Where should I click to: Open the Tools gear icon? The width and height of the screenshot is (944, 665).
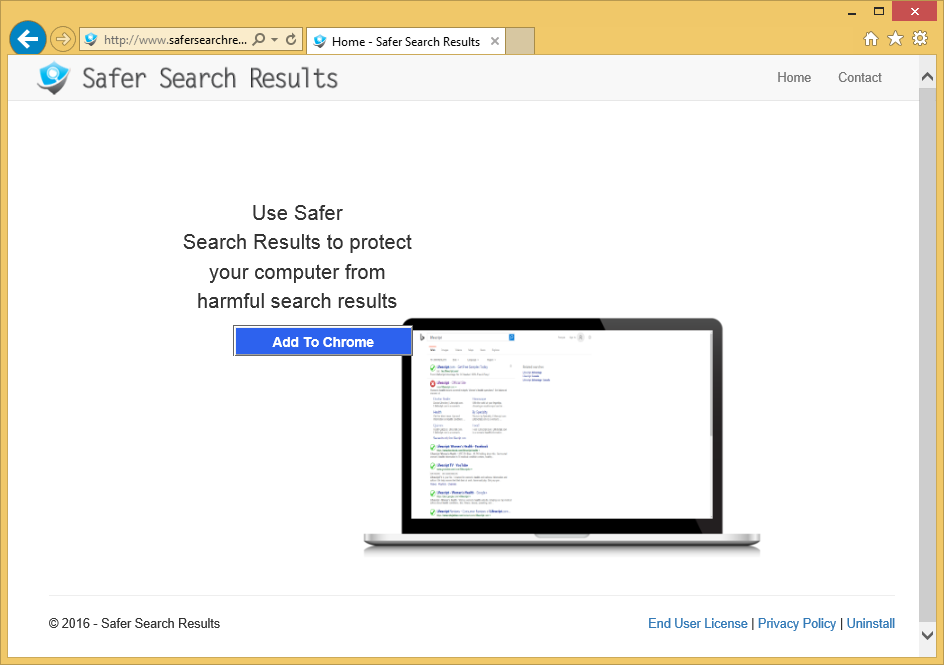tap(919, 39)
